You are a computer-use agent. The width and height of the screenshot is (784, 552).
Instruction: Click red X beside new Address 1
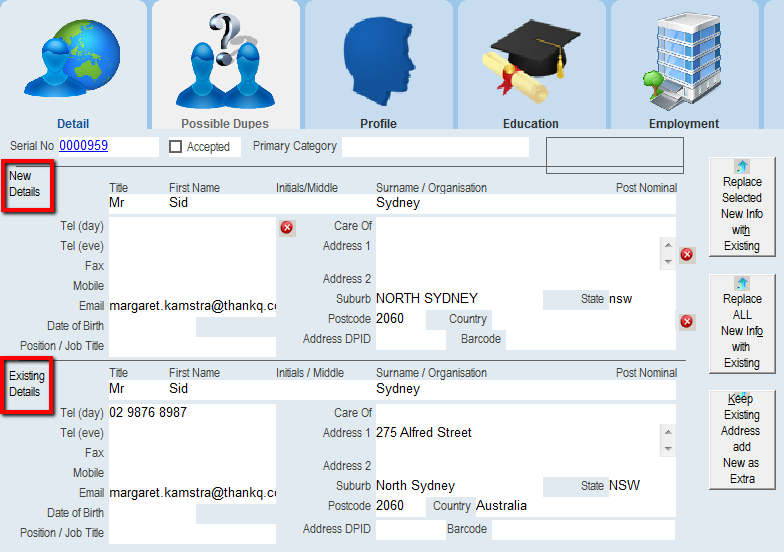click(x=687, y=255)
